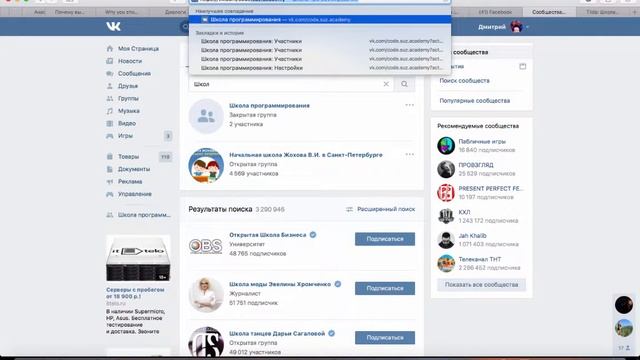Click verified badge next to Школа танцев Дарьи Сагаловой

pos(331,333)
